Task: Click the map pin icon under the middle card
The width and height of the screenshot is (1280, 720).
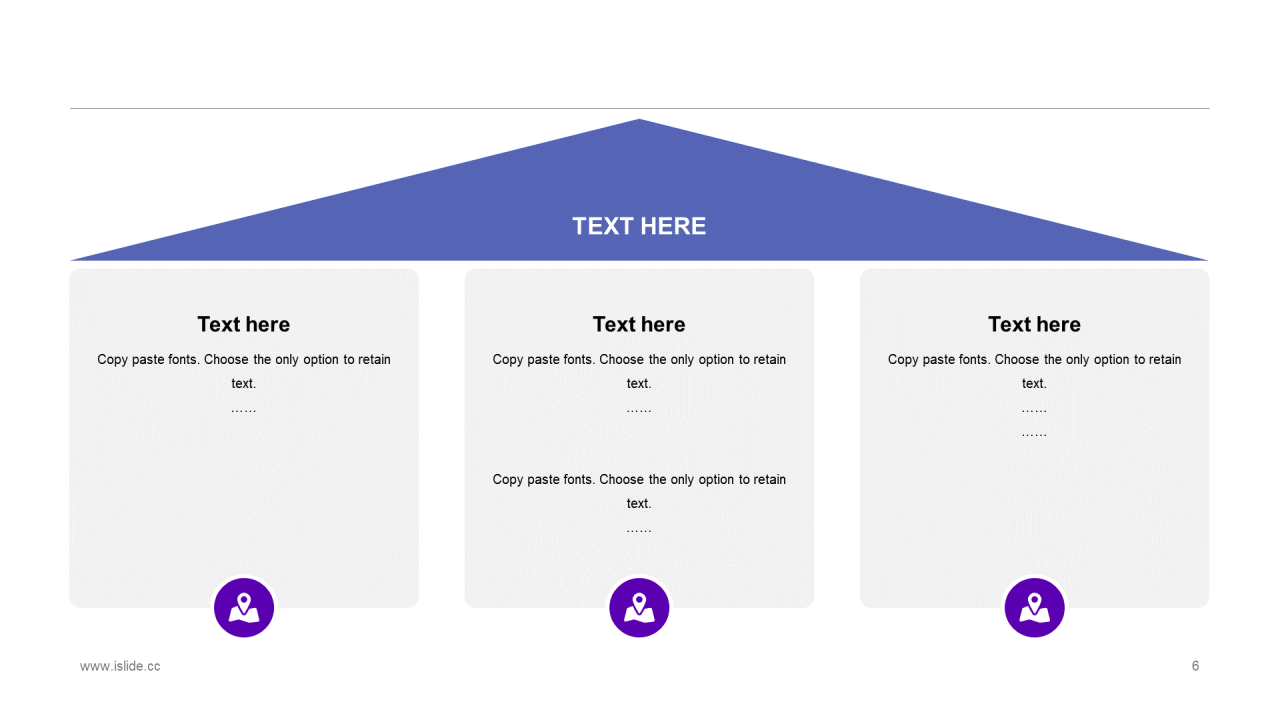Action: tap(639, 607)
